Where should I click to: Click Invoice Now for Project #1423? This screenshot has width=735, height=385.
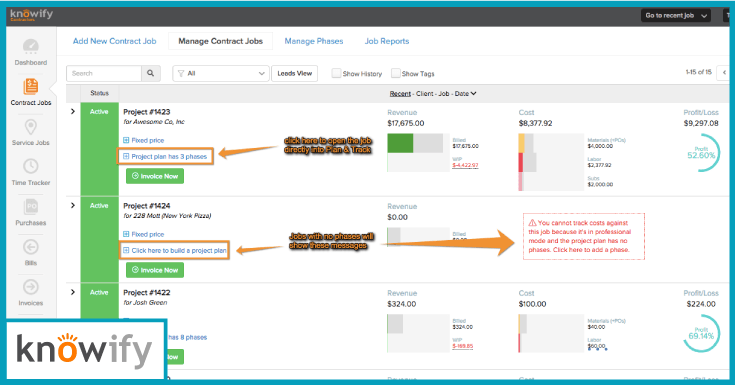(x=155, y=176)
